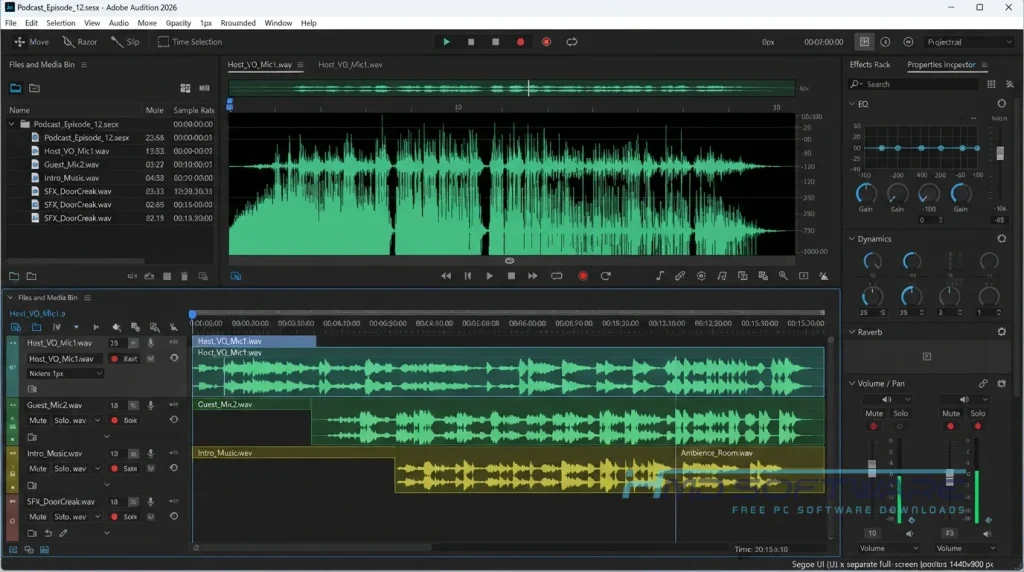
Task: Open the Audio menu
Action: 118,23
